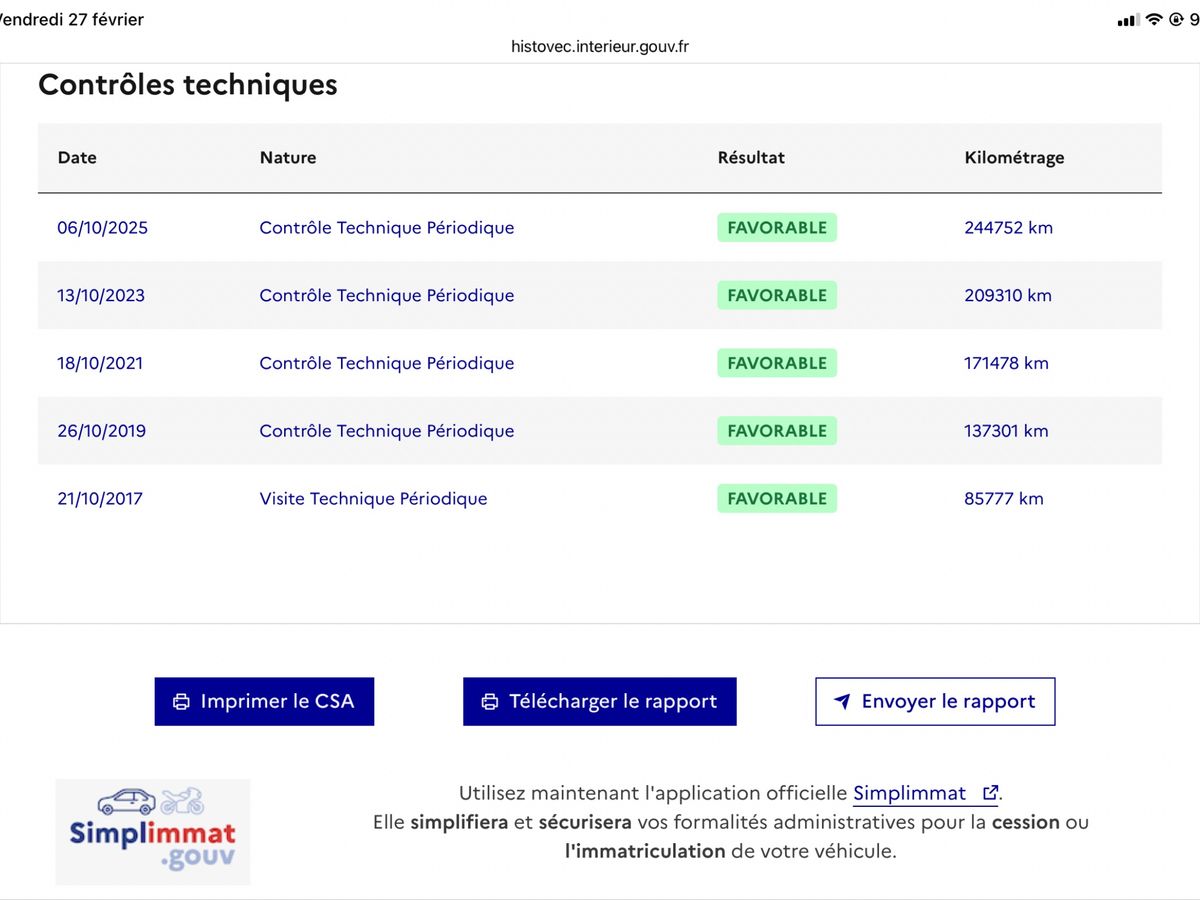This screenshot has height=900, width=1200.
Task: Click the Envoyer le rapport button
Action: point(935,702)
